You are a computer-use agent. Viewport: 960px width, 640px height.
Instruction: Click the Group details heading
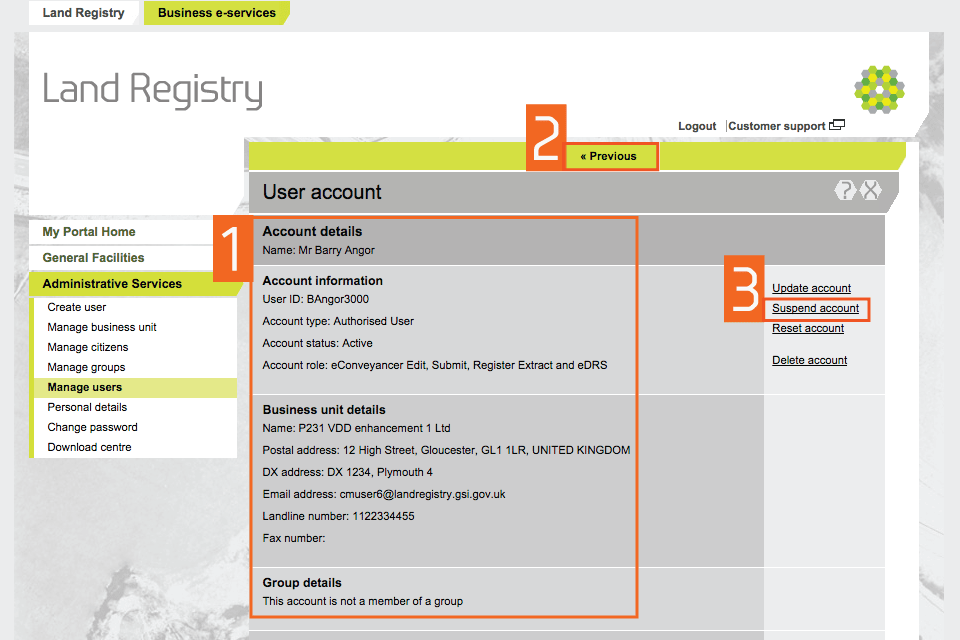(x=302, y=583)
